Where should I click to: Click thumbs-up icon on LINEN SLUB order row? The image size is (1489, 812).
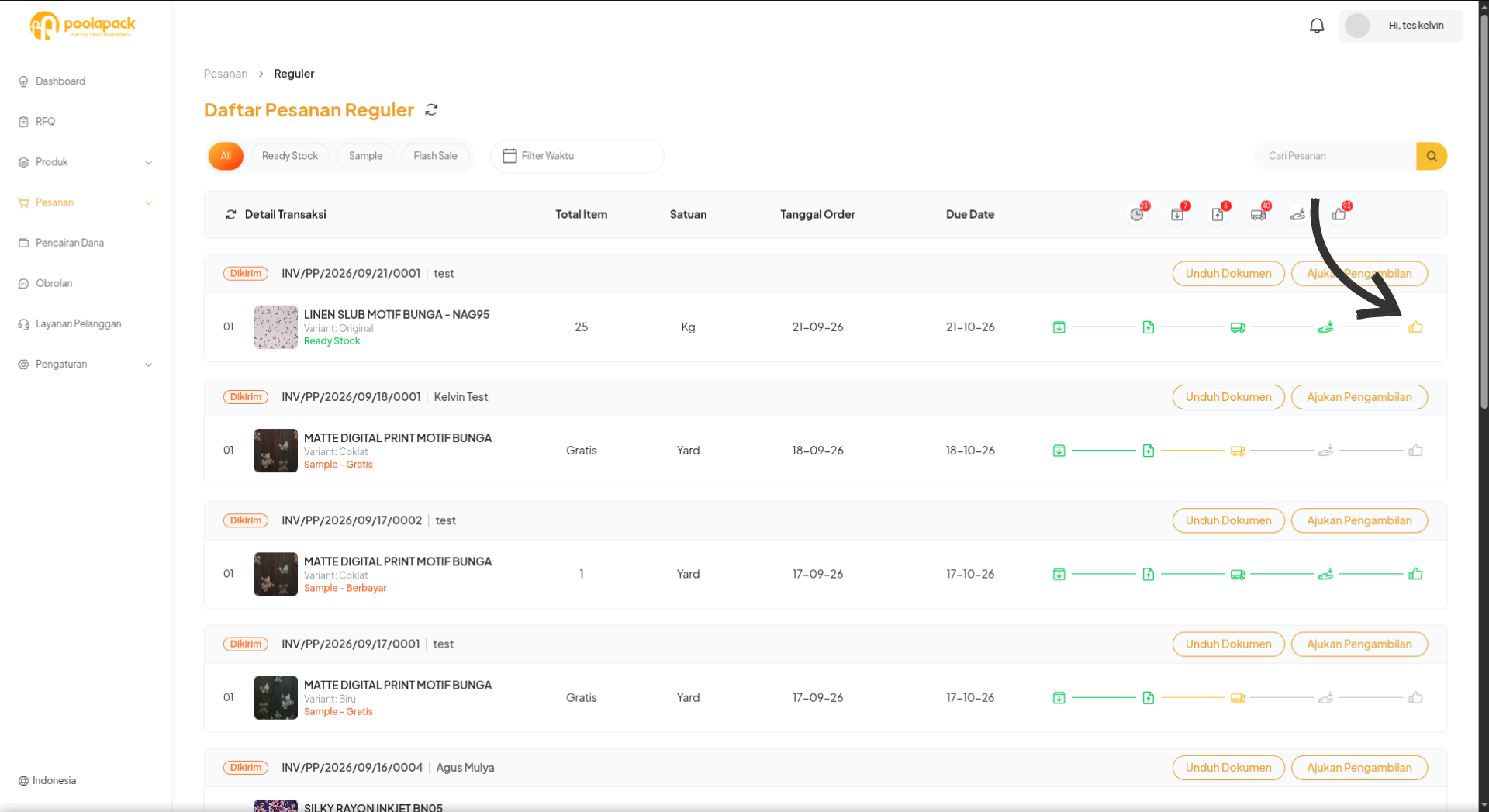[x=1415, y=327]
